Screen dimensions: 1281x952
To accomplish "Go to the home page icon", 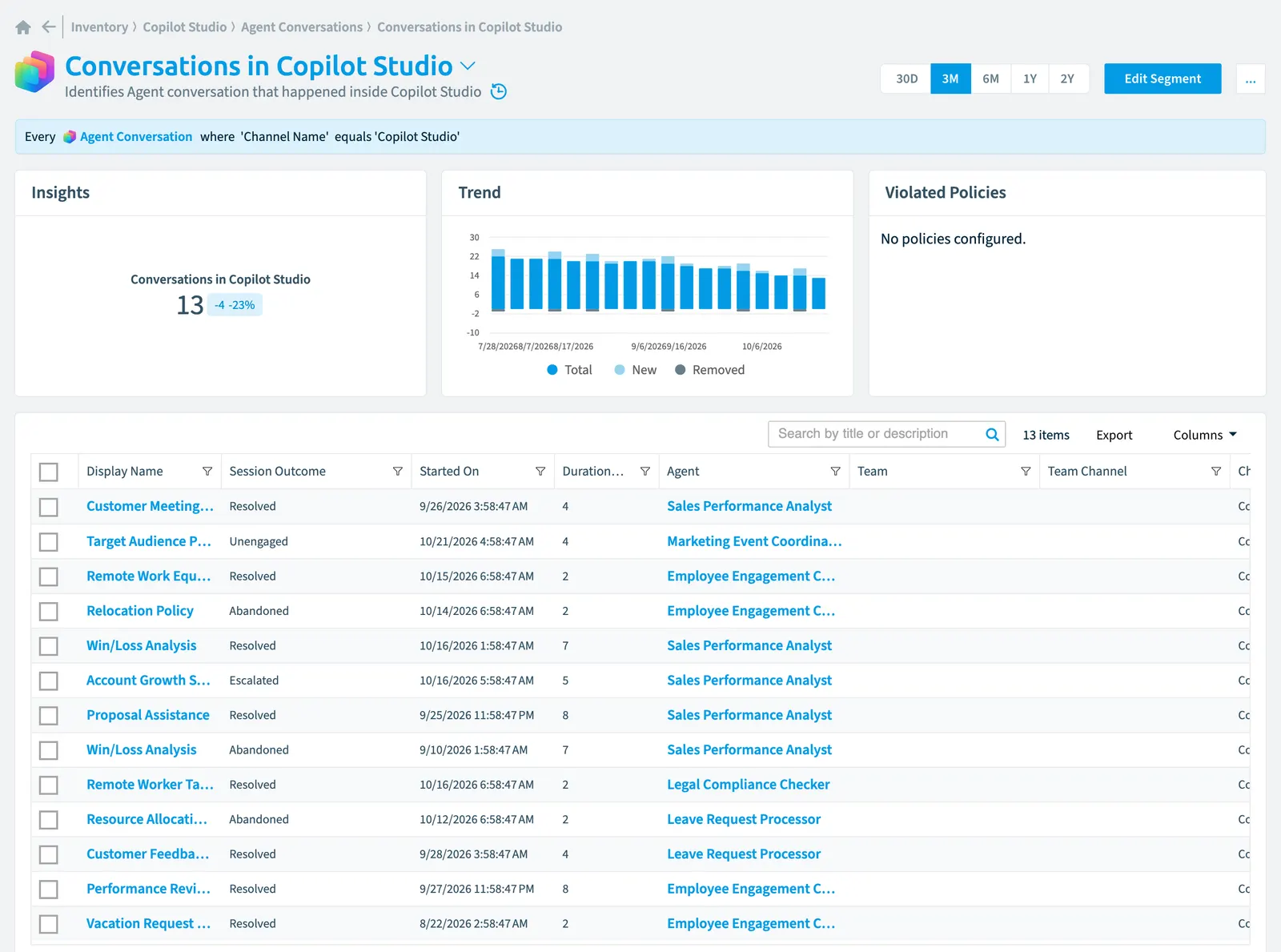I will 23,27.
